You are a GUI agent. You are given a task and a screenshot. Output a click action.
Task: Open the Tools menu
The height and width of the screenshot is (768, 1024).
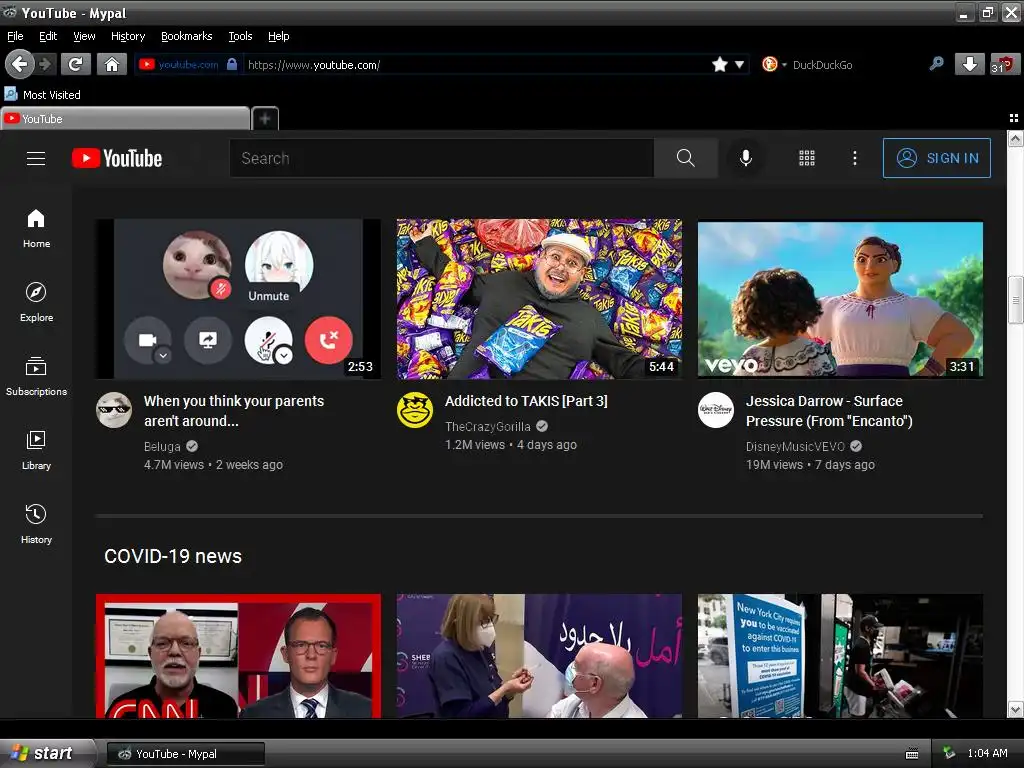[x=240, y=36]
